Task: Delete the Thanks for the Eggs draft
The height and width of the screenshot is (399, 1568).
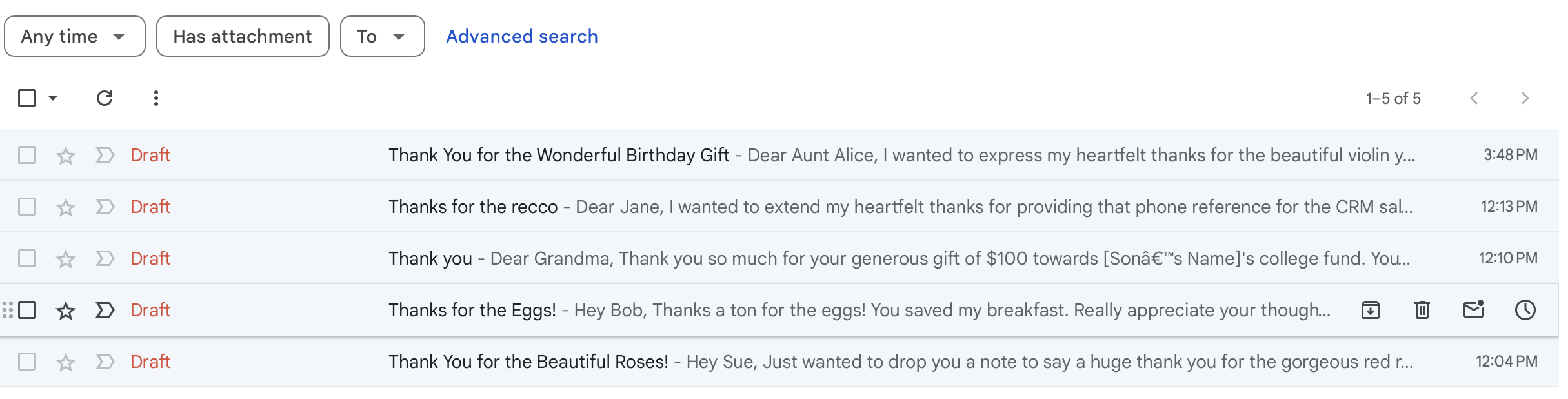Action: (1422, 310)
